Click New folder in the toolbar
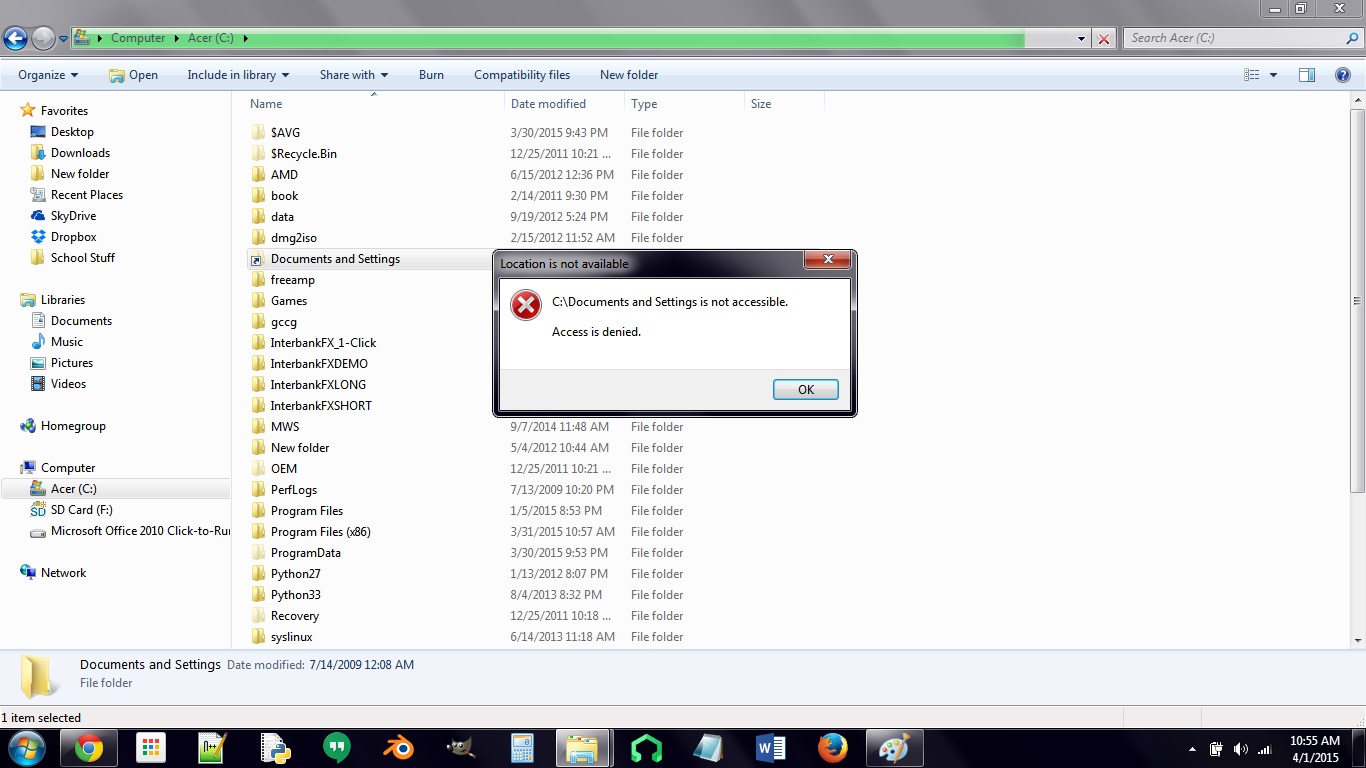Viewport: 1366px width, 768px height. click(628, 75)
